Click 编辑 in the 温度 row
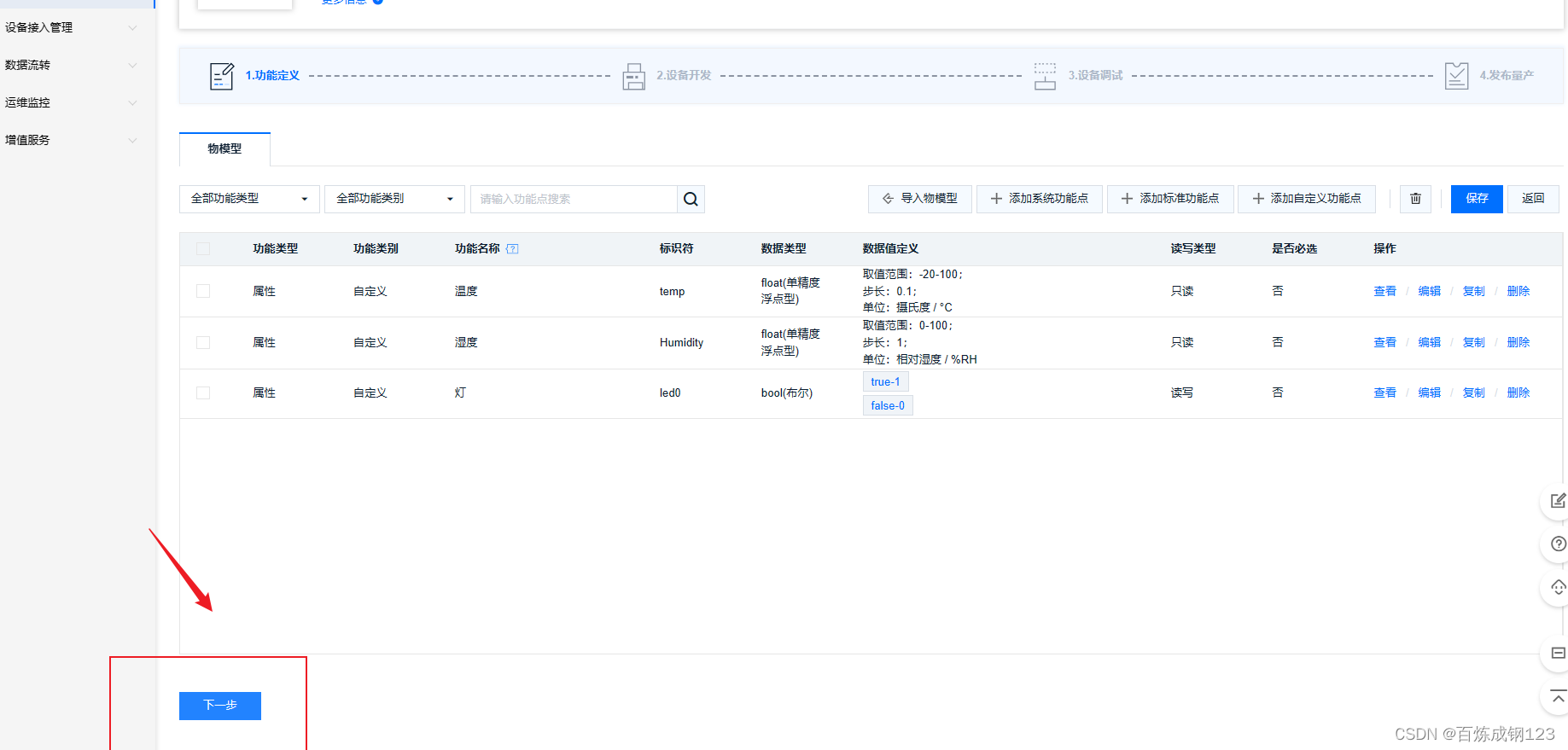Screen dimensions: 1568x750 pyautogui.click(x=1429, y=291)
